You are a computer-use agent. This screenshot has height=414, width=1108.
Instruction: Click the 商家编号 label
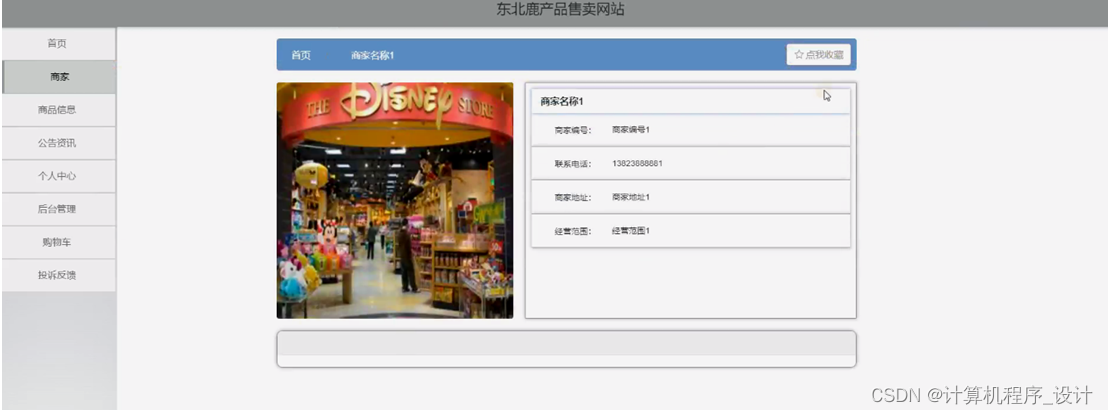pos(573,130)
